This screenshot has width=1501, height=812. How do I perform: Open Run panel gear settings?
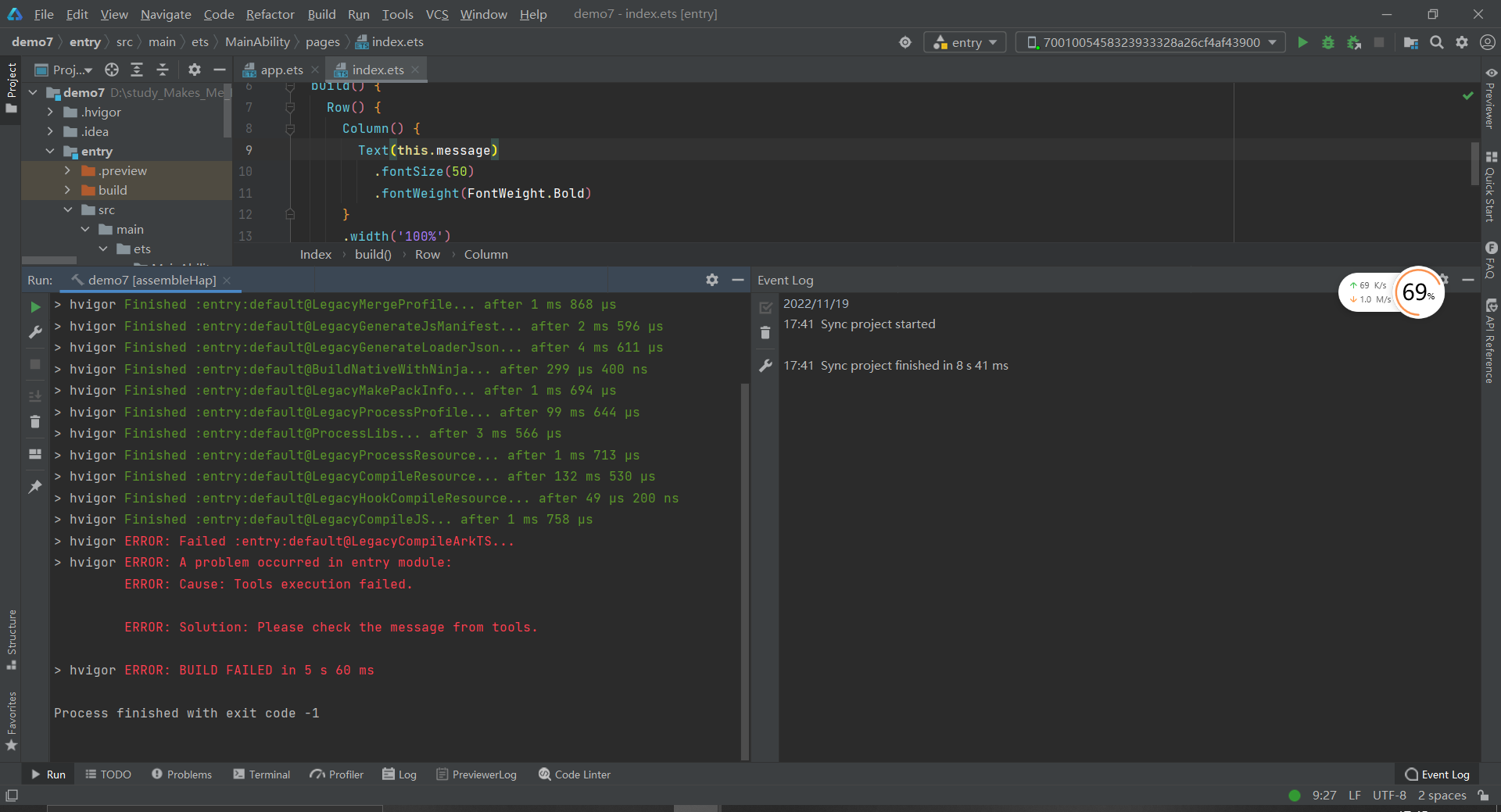(x=712, y=280)
